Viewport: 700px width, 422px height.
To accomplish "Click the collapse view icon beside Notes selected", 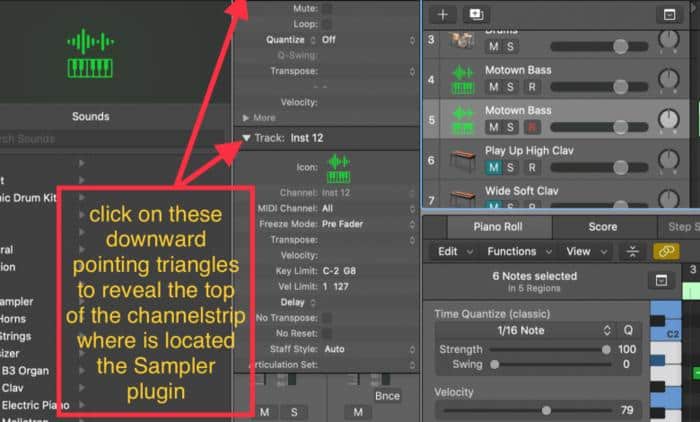I will pyautogui.click(x=661, y=280).
